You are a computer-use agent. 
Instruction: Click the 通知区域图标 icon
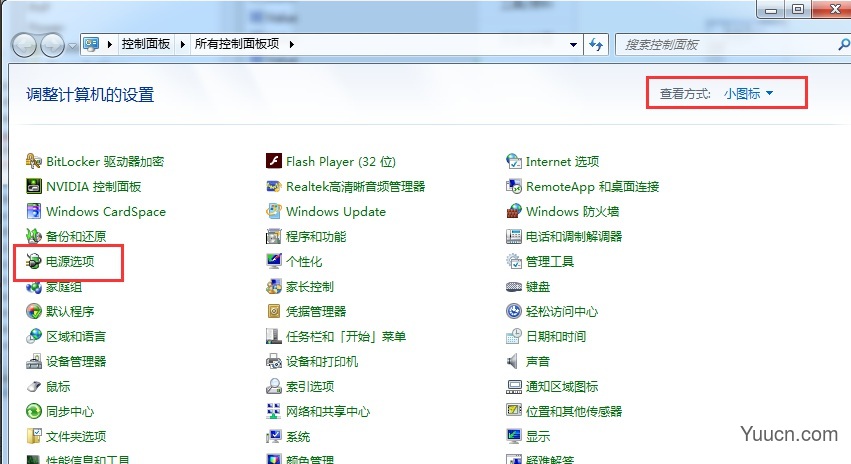click(513, 386)
